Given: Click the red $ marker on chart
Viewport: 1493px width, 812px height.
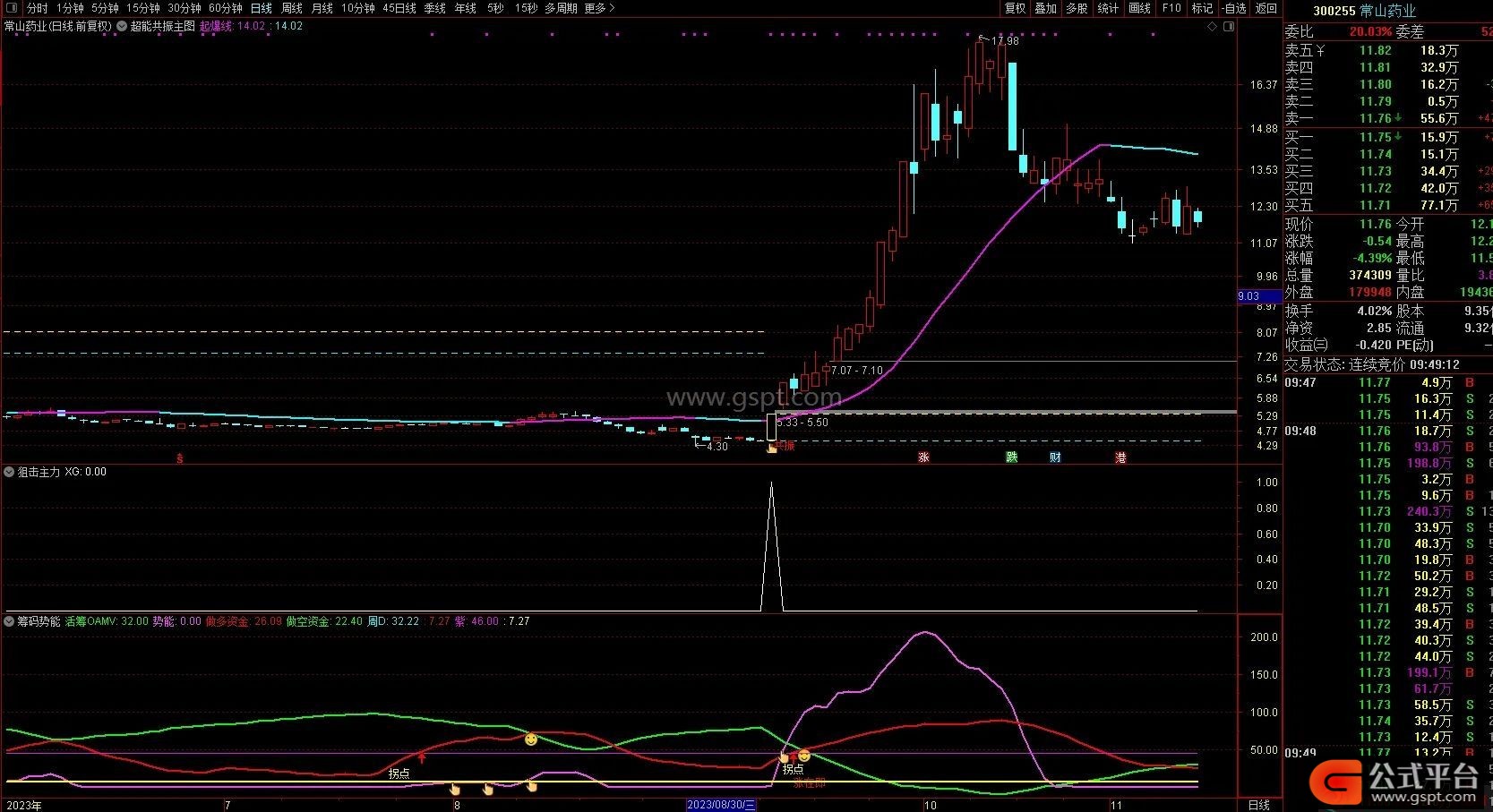Looking at the screenshot, I should click(x=180, y=458).
